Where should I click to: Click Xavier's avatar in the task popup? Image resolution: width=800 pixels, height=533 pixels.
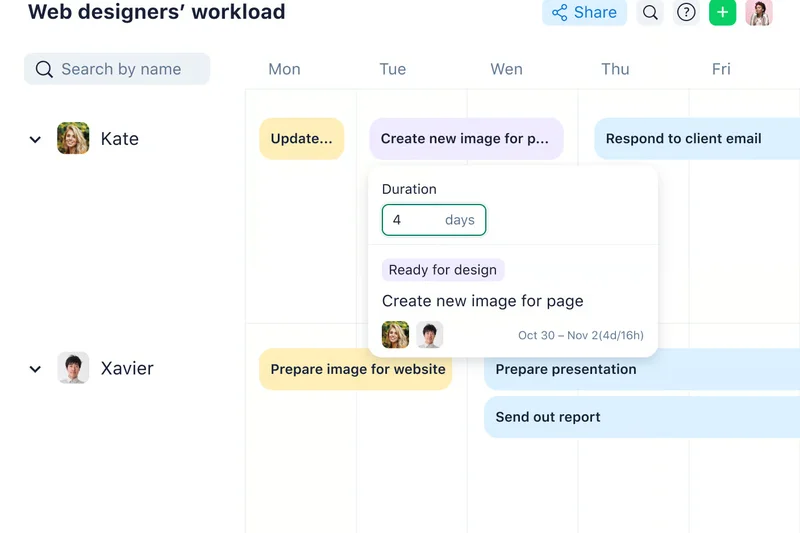429,335
